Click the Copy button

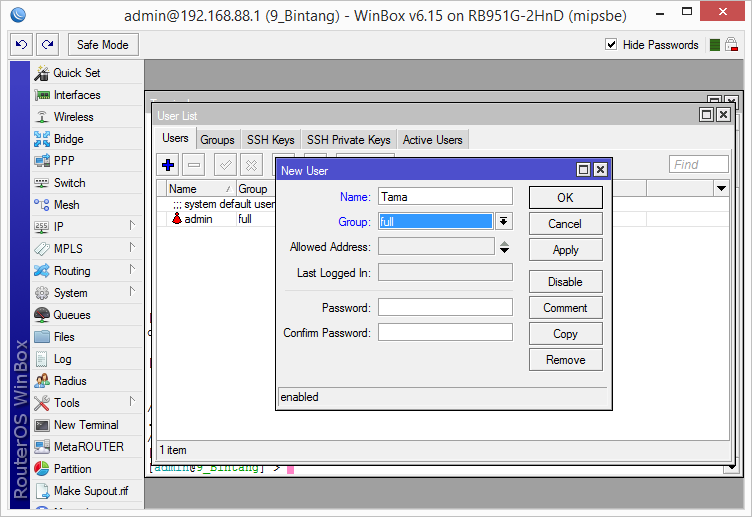[565, 334]
